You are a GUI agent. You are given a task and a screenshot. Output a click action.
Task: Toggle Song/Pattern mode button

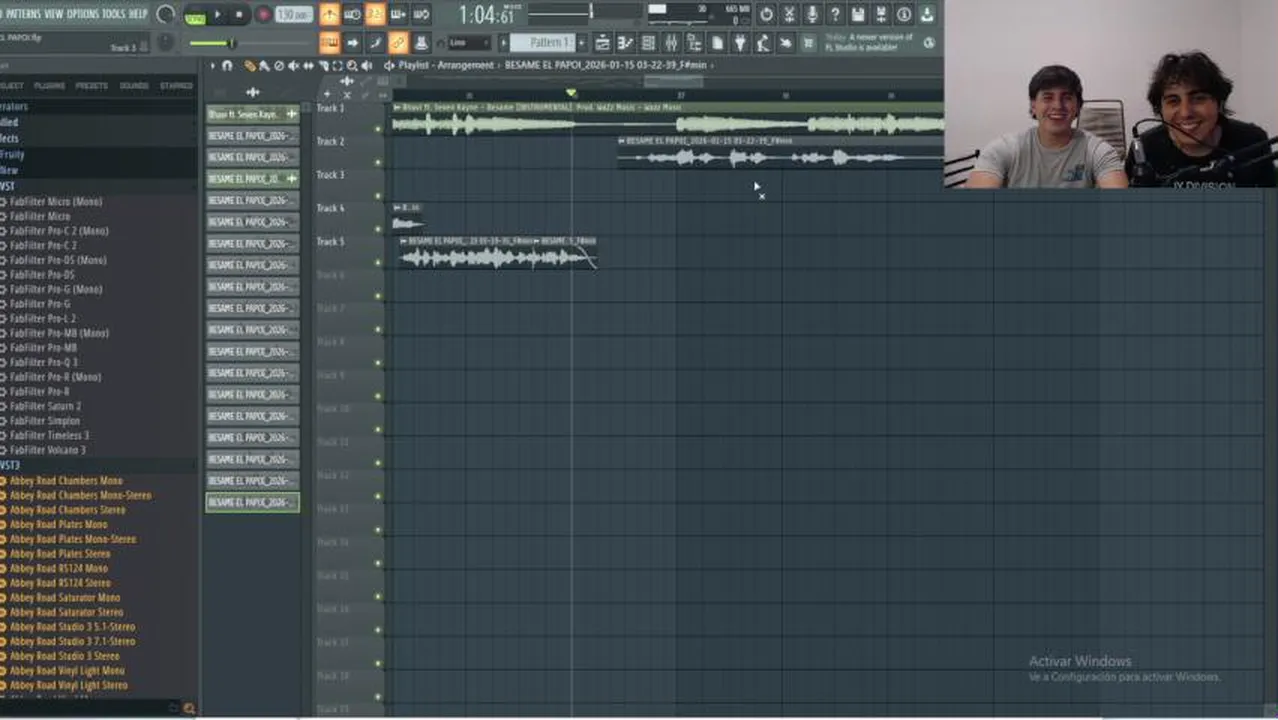coord(195,15)
